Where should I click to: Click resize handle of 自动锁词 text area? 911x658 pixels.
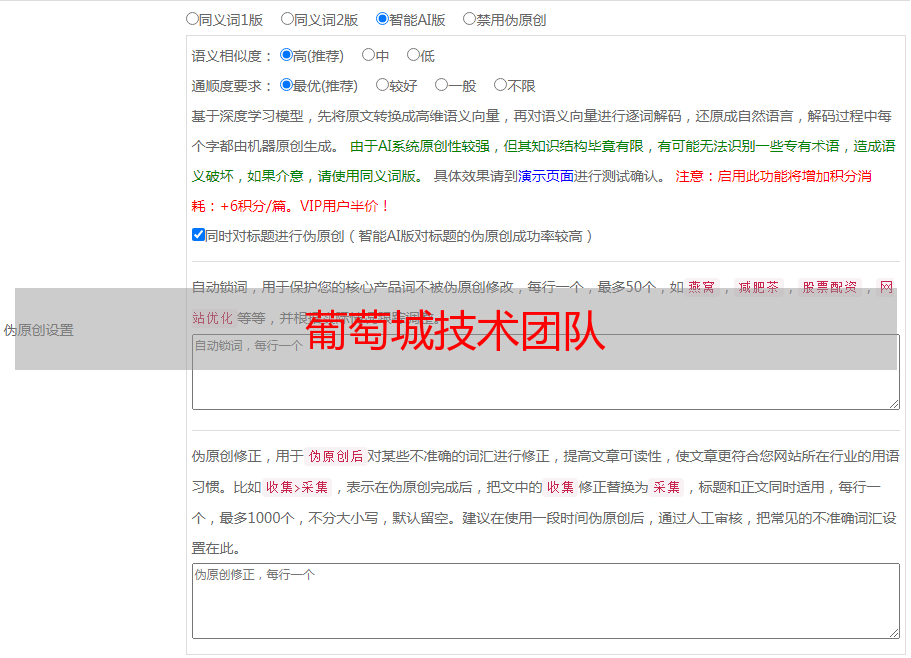(x=894, y=404)
